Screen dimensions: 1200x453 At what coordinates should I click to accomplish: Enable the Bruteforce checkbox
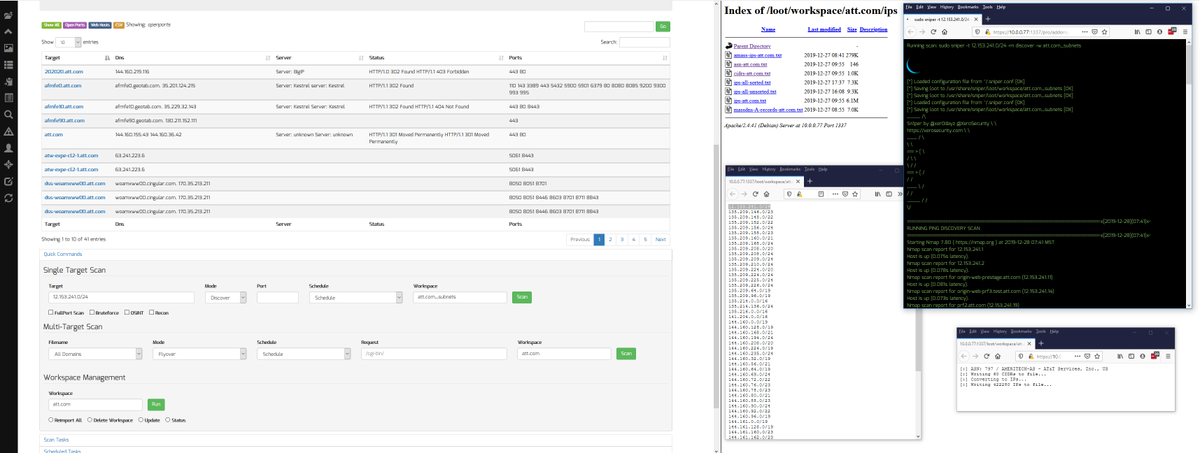92,312
